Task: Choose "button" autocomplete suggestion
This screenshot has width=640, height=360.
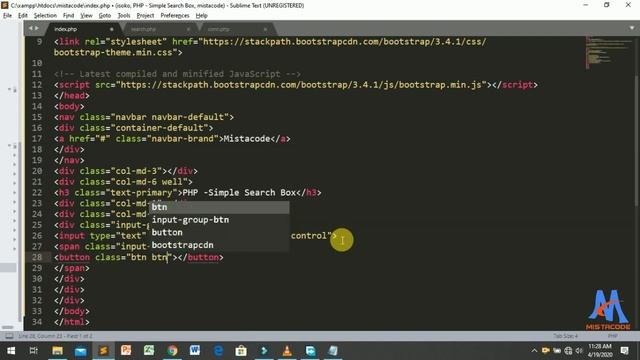Action: [220, 232]
